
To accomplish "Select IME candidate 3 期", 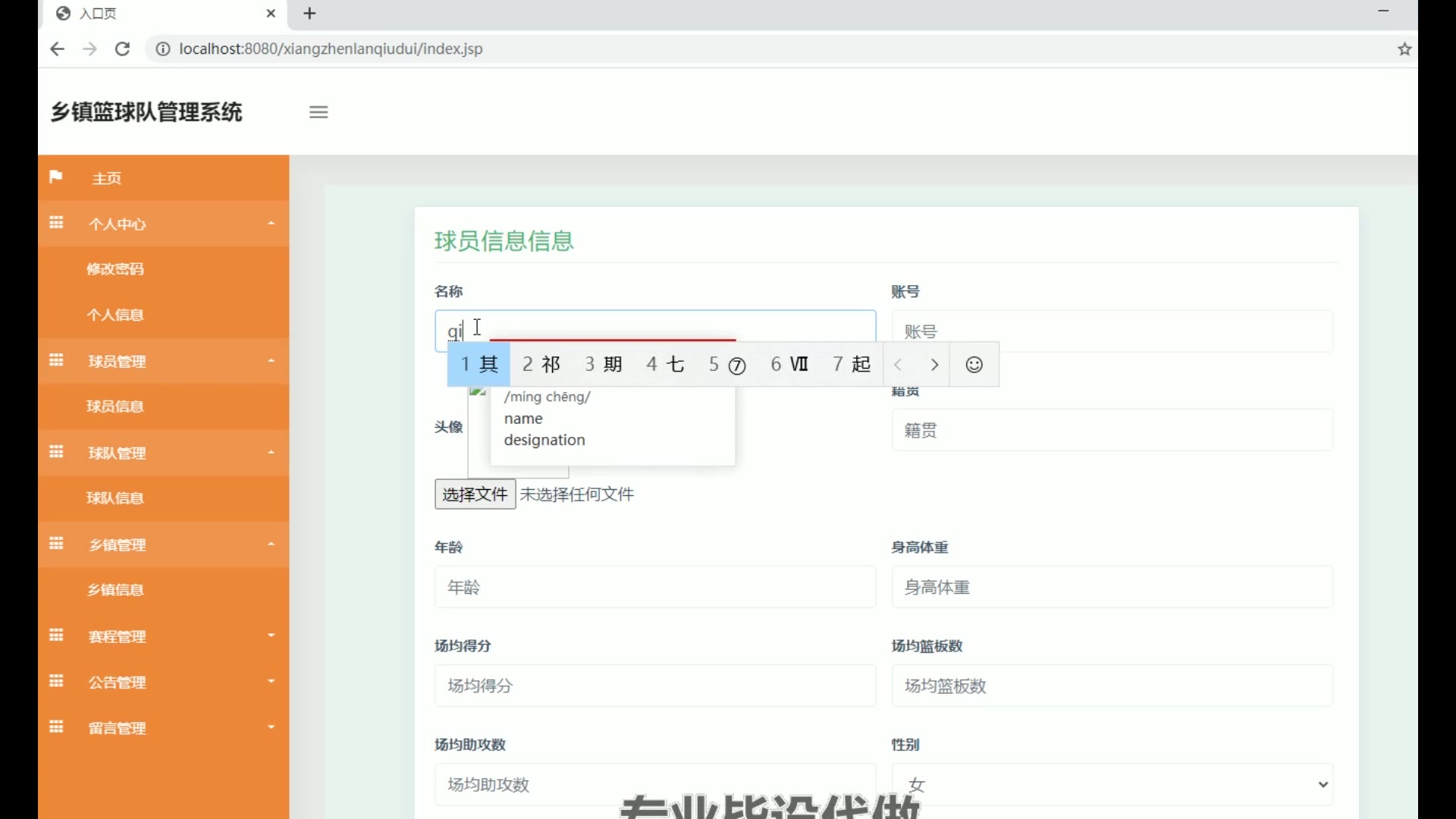I will point(604,365).
